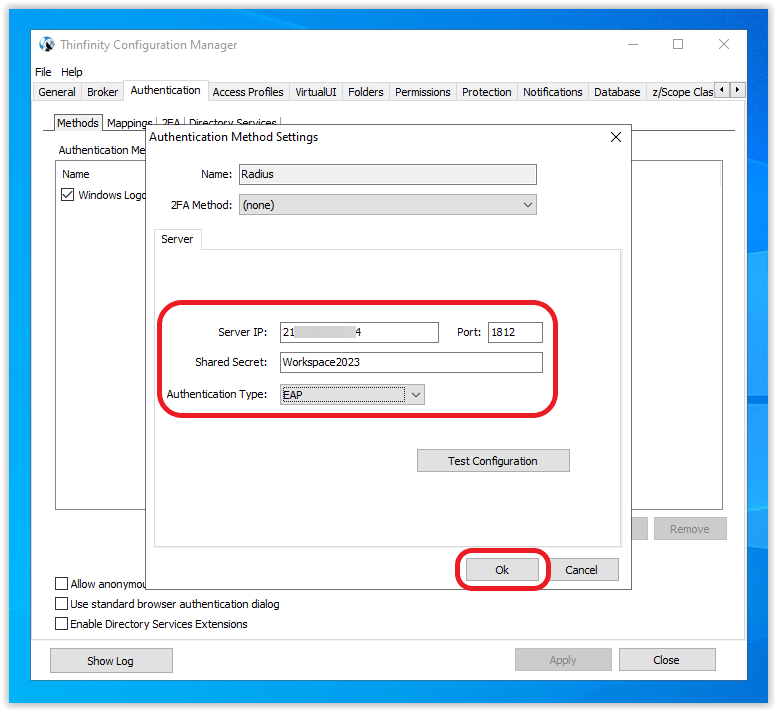Select the Authentication tab
776x711 pixels.
[x=166, y=90]
